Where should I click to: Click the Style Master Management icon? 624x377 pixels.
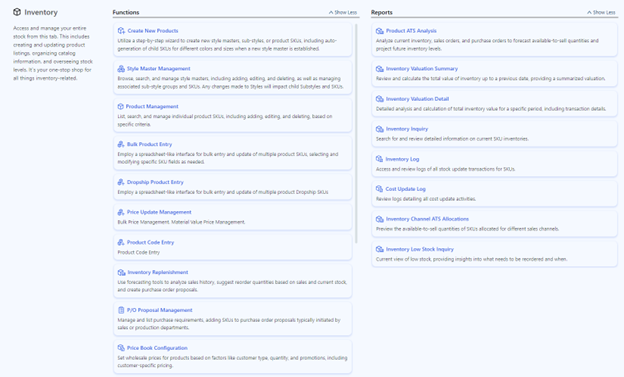point(121,68)
